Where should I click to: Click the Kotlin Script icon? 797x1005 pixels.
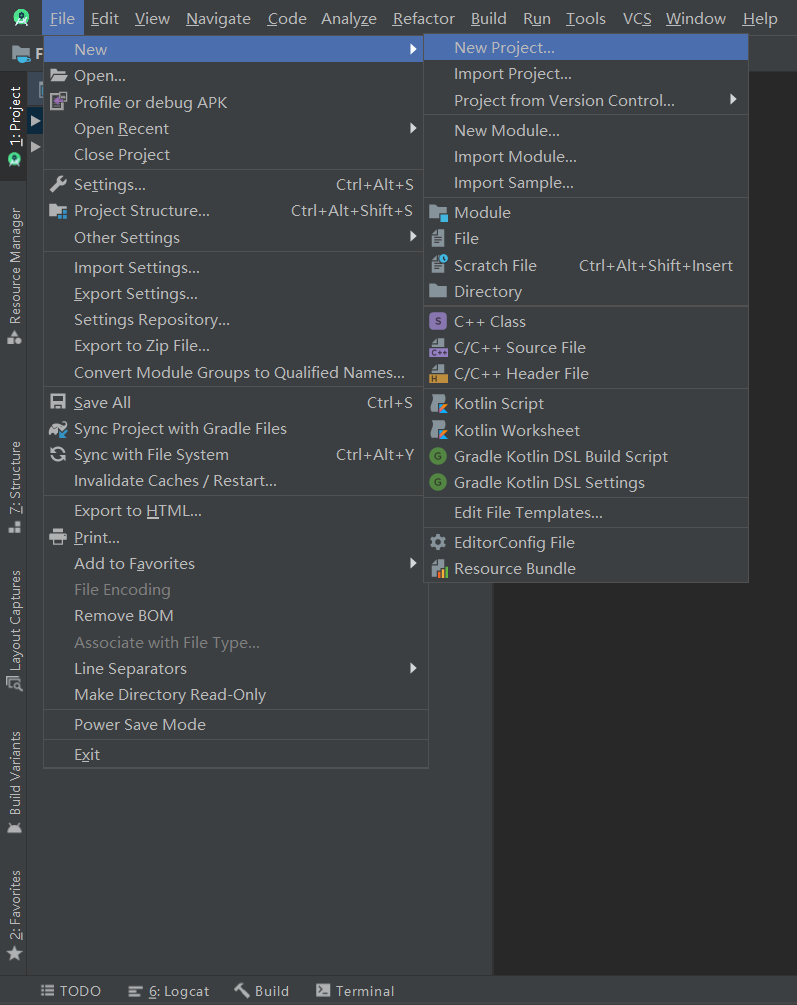click(439, 404)
